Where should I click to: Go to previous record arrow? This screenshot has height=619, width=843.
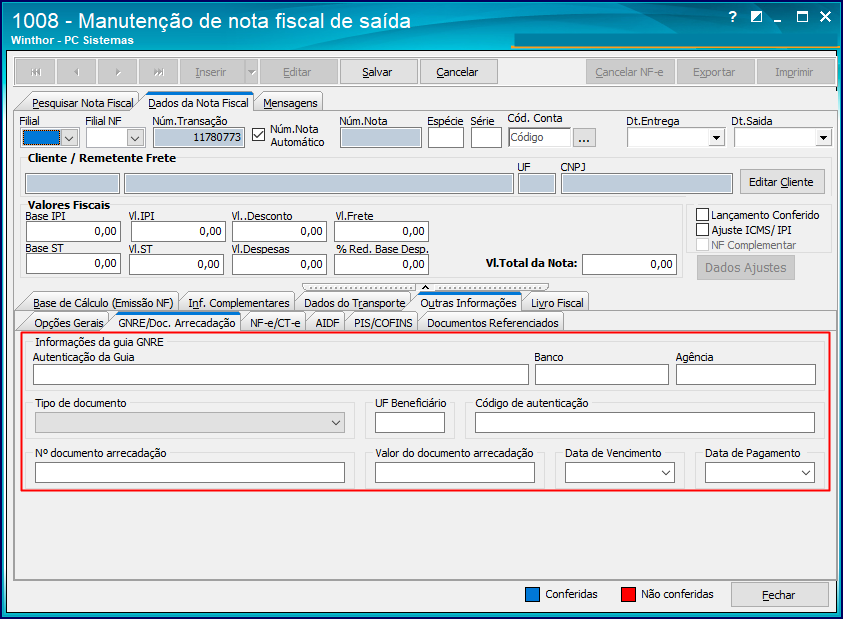click(77, 72)
